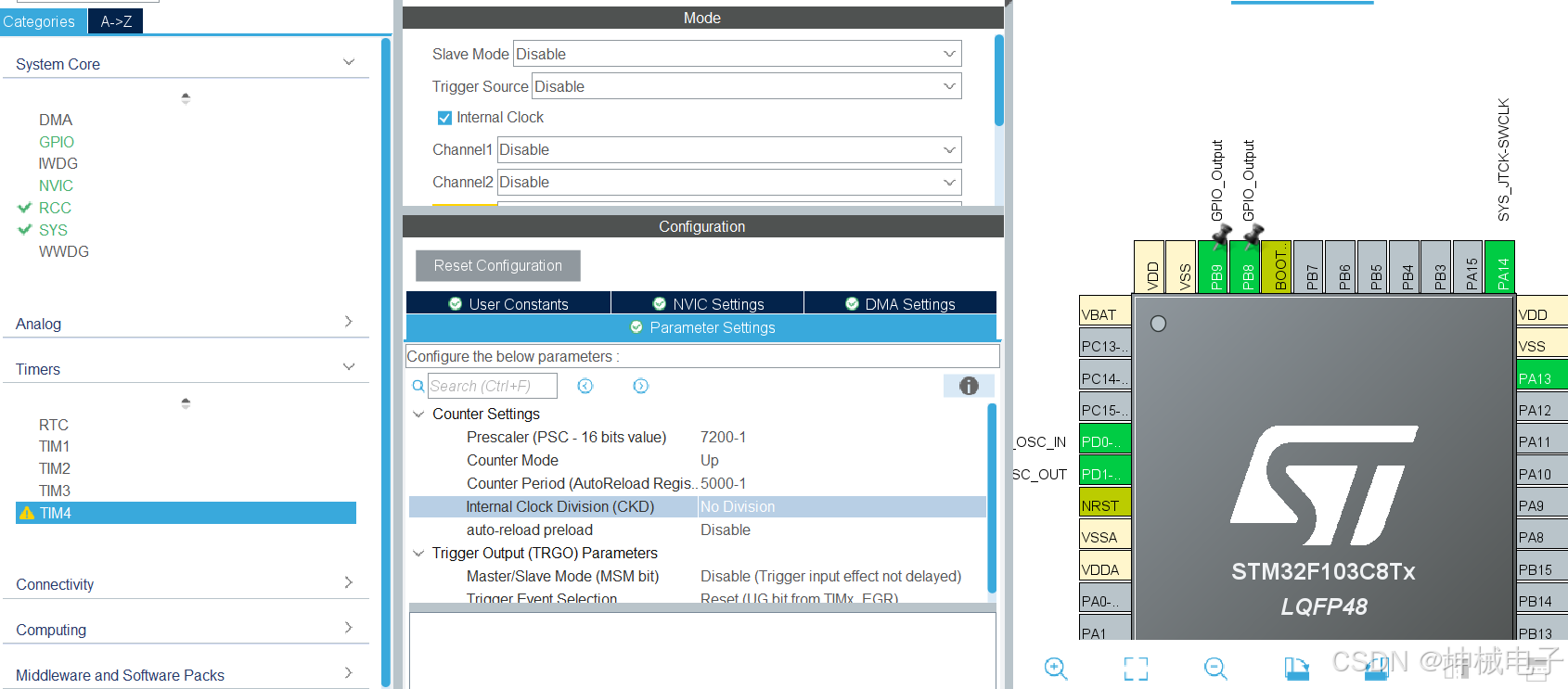The height and width of the screenshot is (689, 1568).
Task: Open the Slave Mode dropdown
Action: click(x=737, y=54)
